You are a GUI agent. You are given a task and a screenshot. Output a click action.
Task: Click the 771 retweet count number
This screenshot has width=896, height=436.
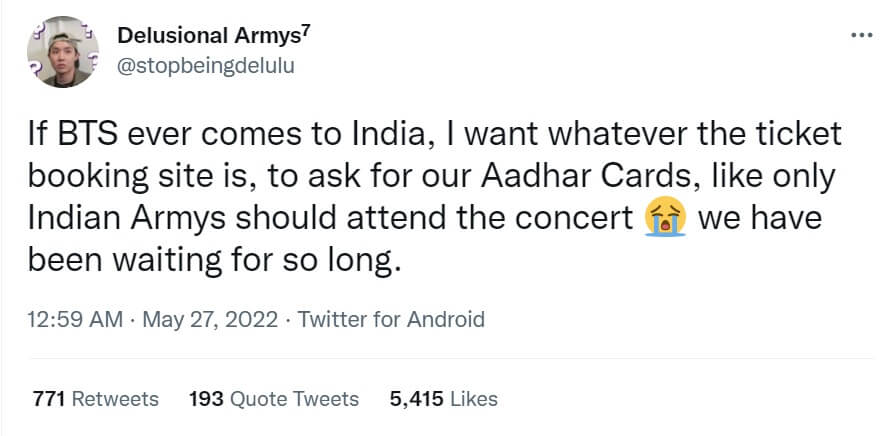[x=49, y=399]
